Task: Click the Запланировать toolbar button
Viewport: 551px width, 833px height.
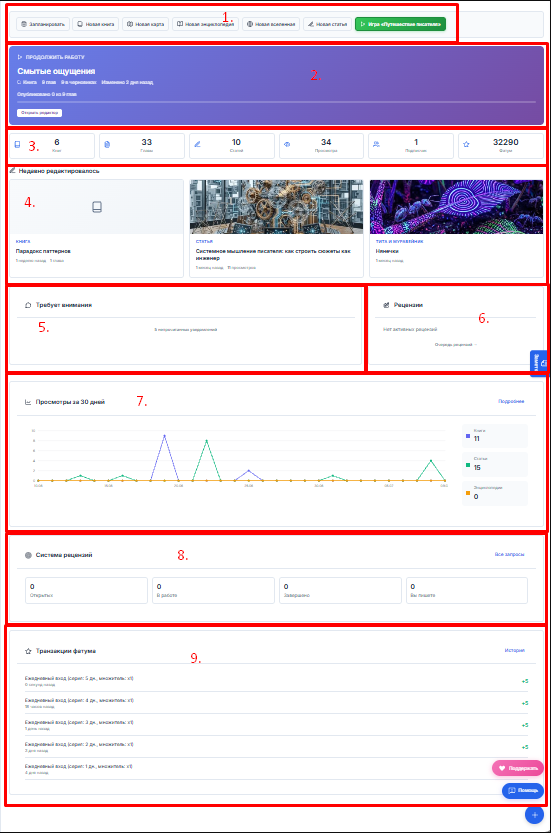Action: click(x=43, y=24)
